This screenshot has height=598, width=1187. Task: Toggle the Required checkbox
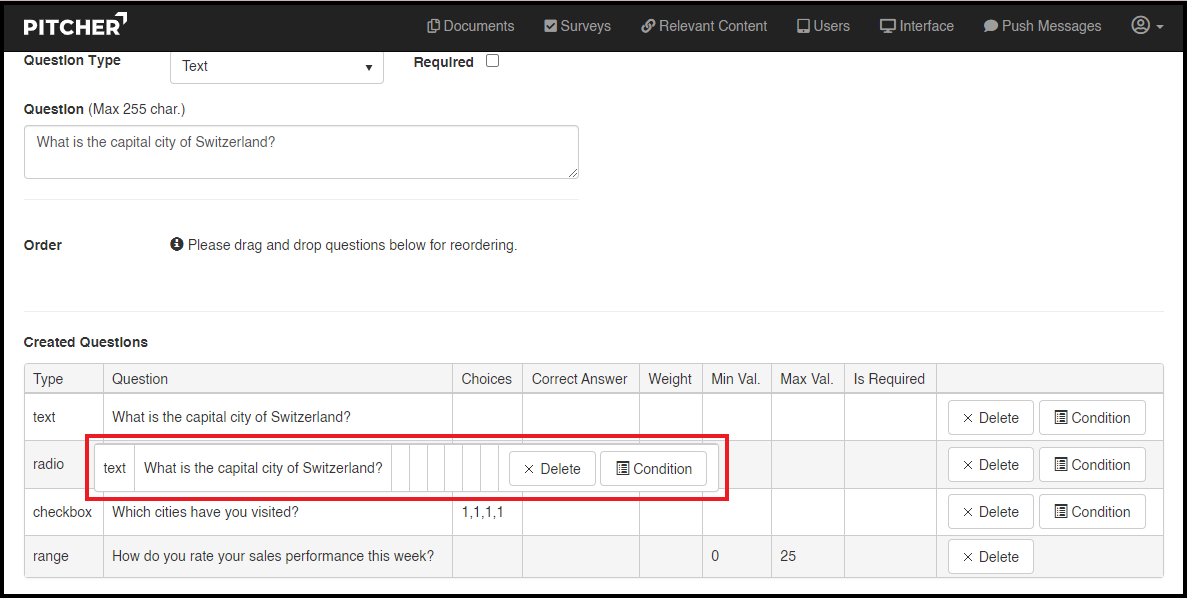click(x=492, y=61)
